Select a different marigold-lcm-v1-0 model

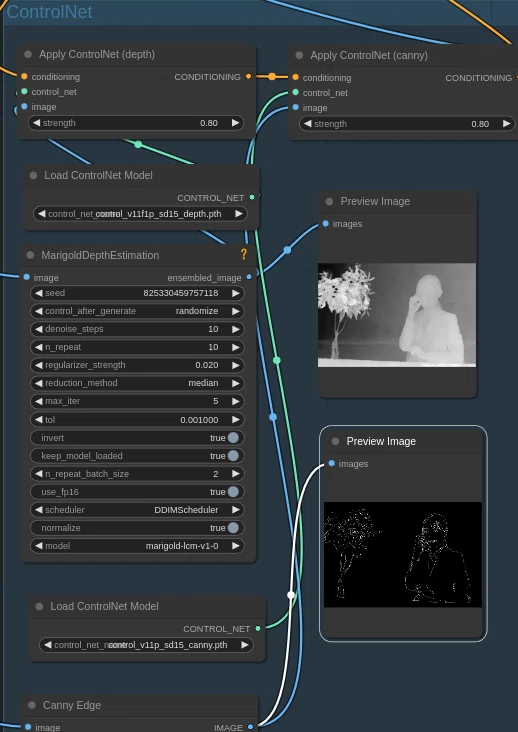click(137, 546)
